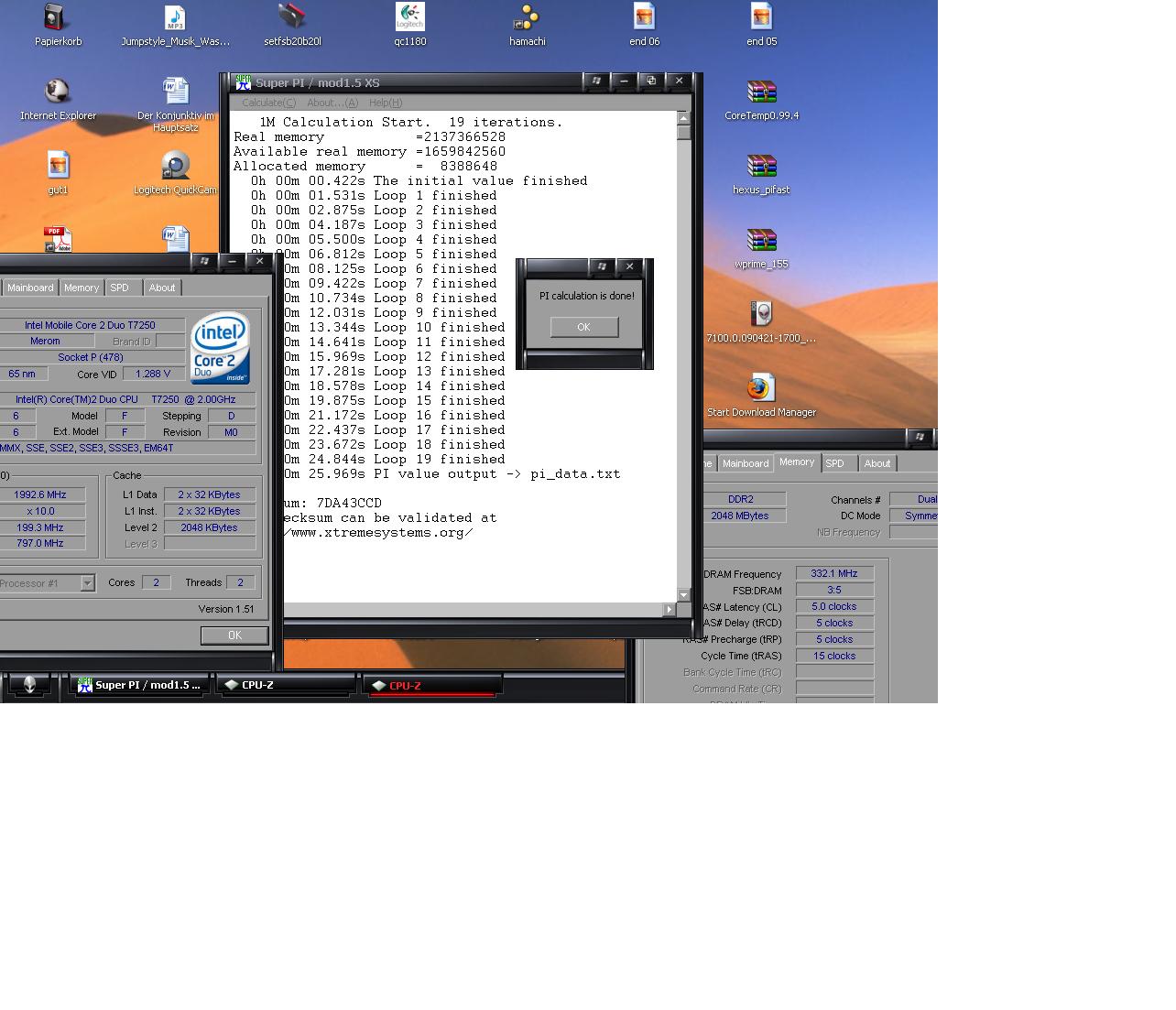Select About tab in right CPU-Z window
1176x1010 pixels.
877,463
